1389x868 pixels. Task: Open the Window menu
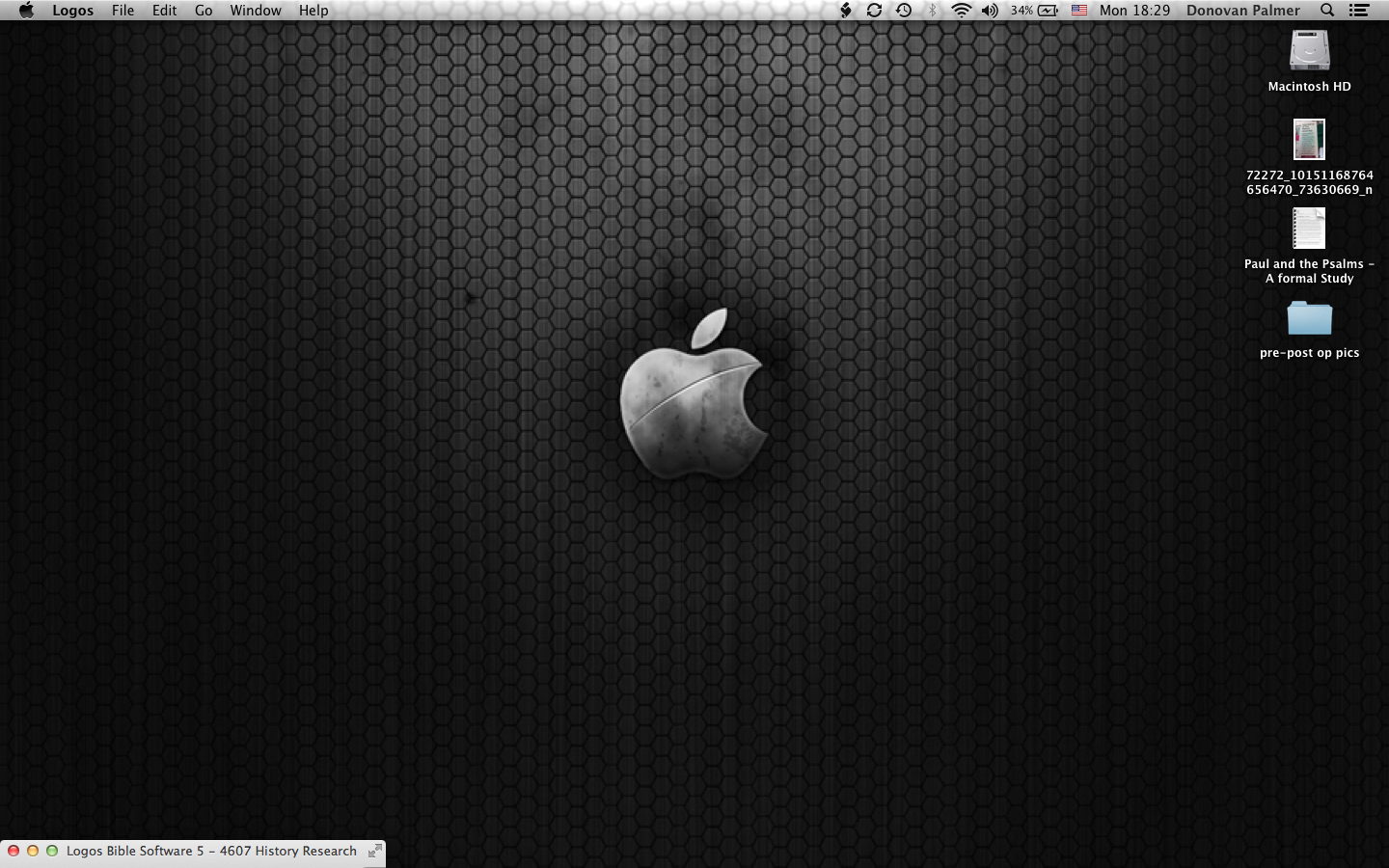[x=256, y=11]
